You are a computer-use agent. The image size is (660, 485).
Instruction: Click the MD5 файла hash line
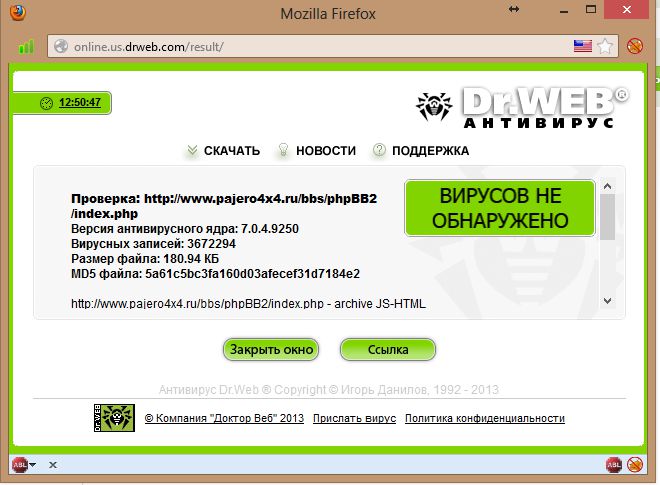(215, 274)
